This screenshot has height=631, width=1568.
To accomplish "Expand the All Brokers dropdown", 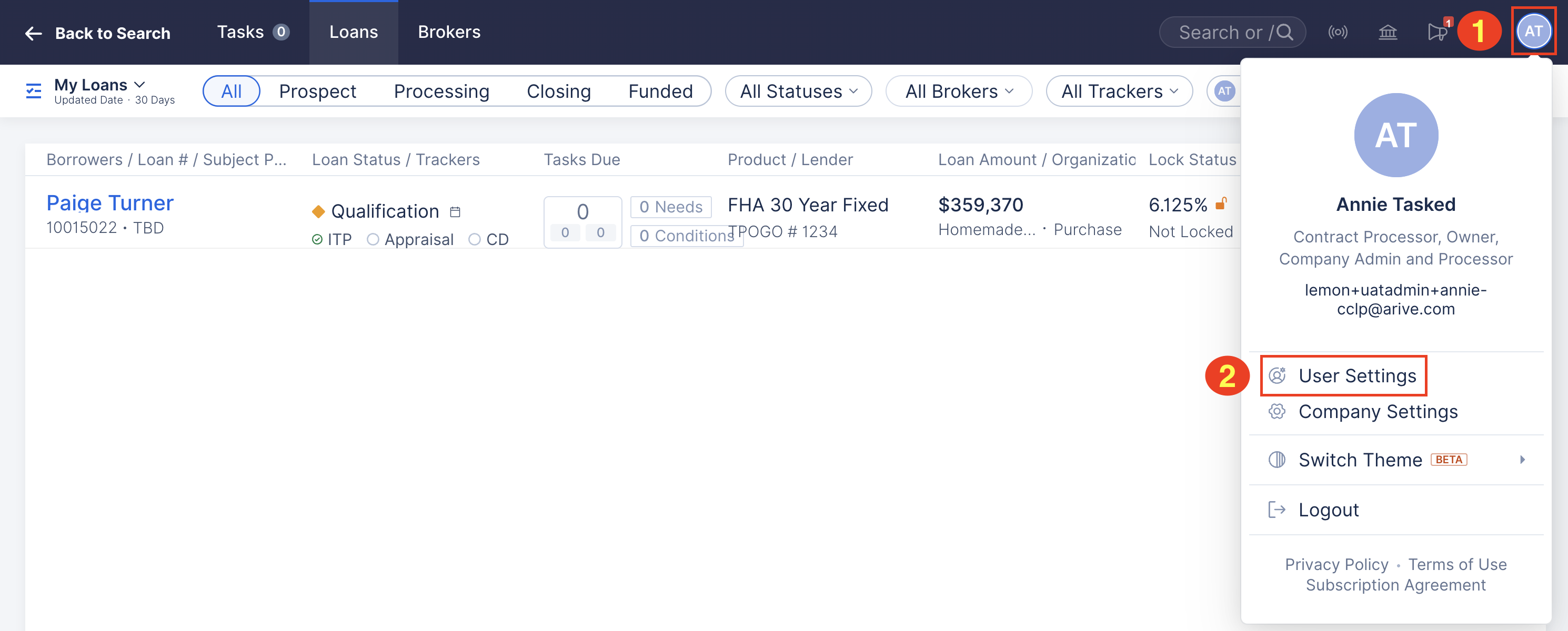I will 959,91.
